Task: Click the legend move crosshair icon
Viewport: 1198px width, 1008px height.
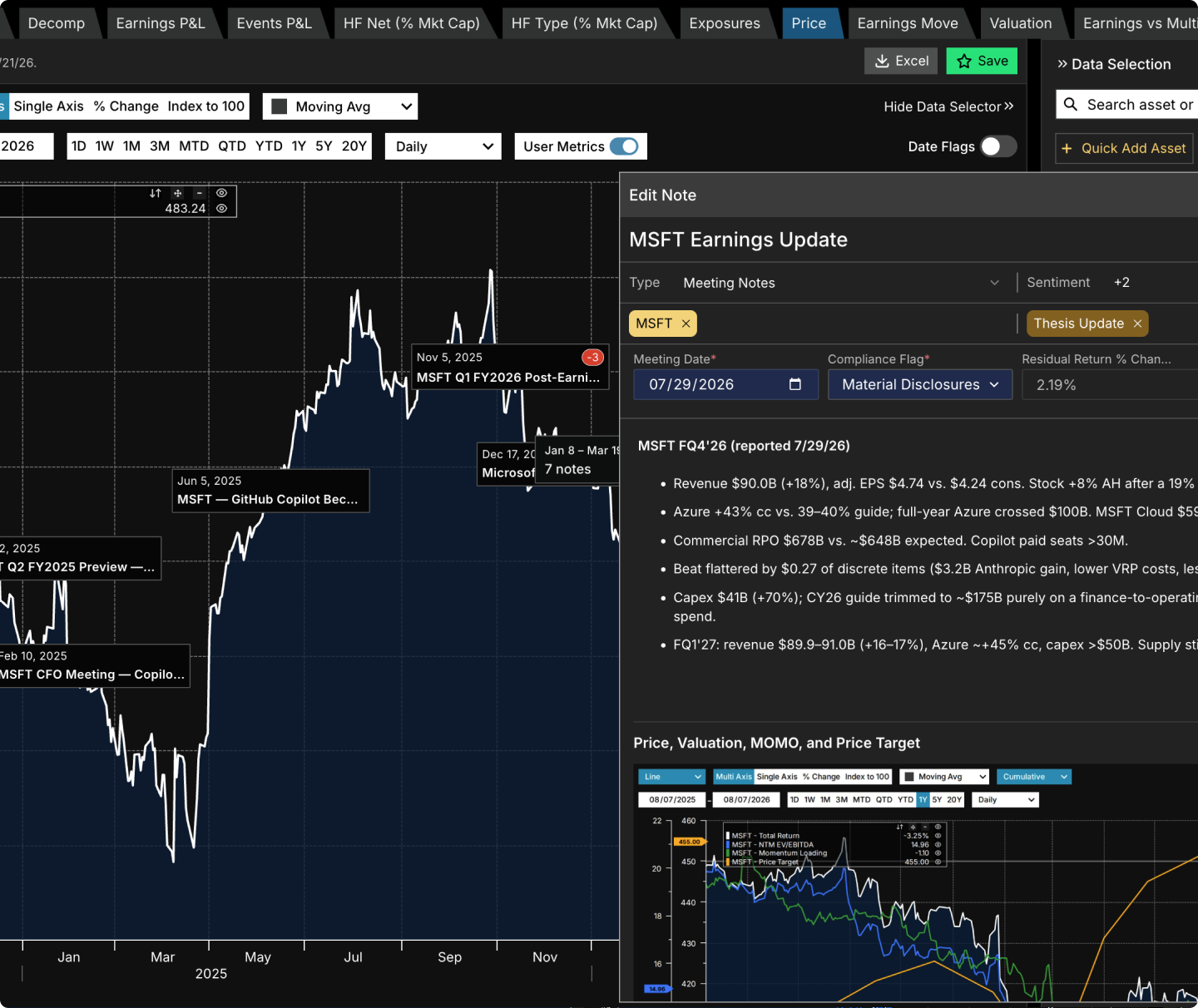Action: 177,193
